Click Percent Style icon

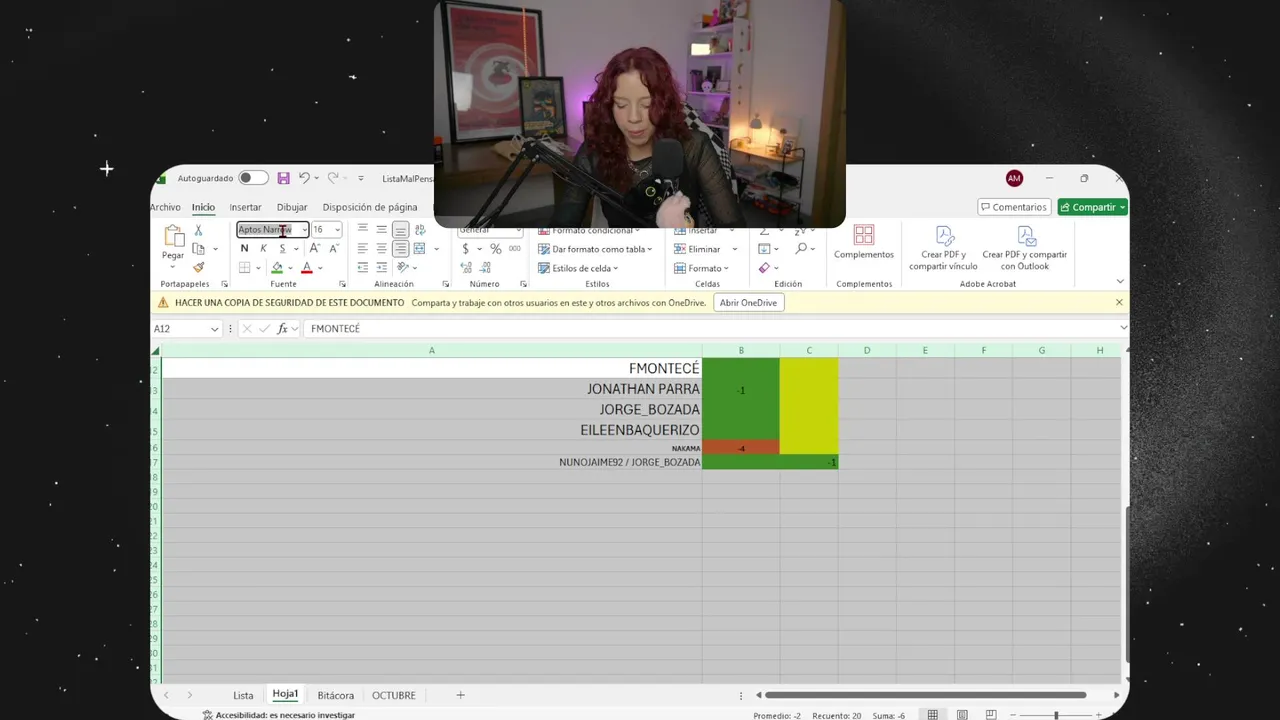click(495, 249)
